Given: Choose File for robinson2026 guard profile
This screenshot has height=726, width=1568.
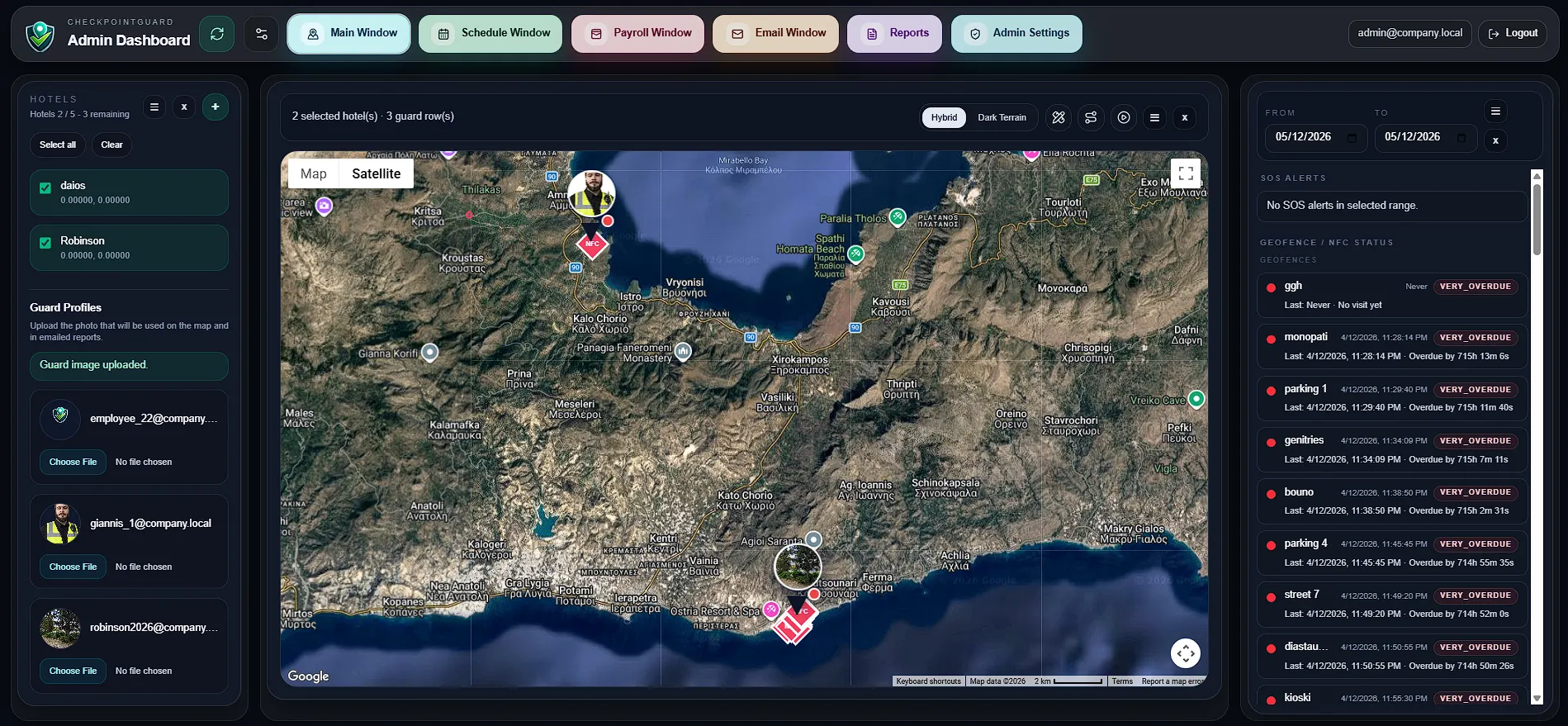Looking at the screenshot, I should pyautogui.click(x=73, y=671).
